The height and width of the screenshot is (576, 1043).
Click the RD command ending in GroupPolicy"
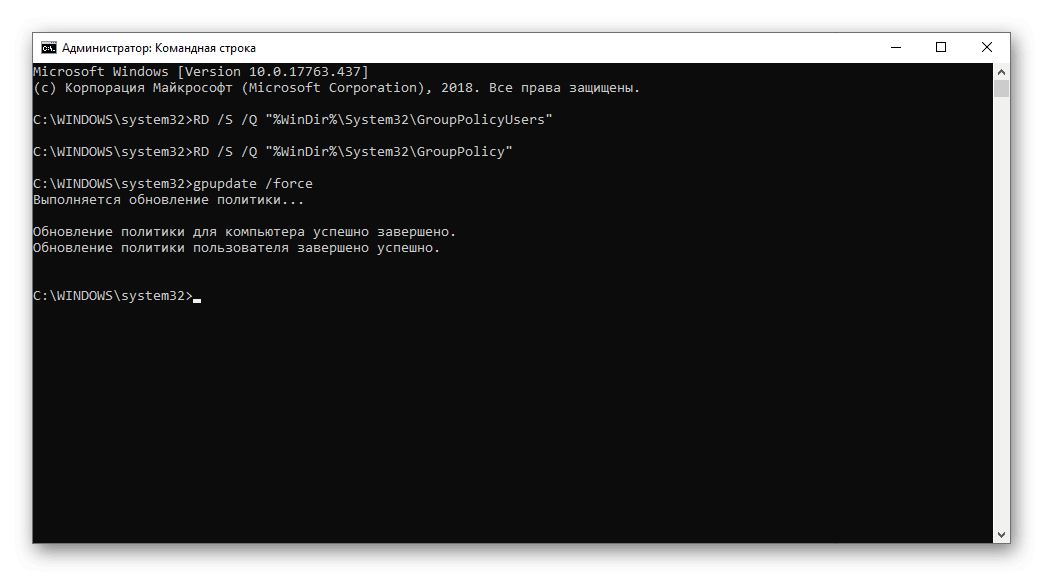click(353, 152)
